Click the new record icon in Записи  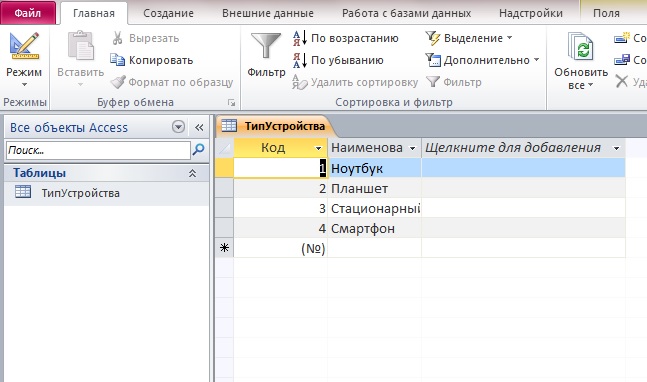coord(622,38)
